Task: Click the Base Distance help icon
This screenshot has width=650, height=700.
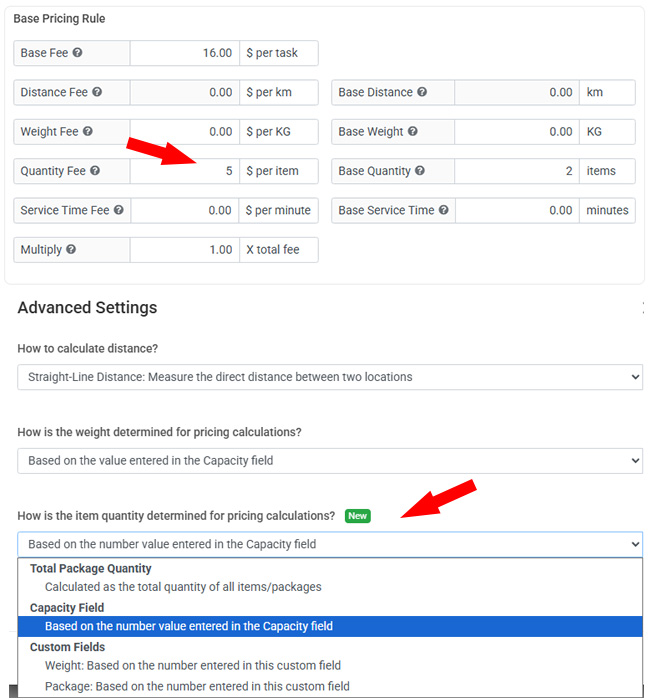Action: point(422,92)
